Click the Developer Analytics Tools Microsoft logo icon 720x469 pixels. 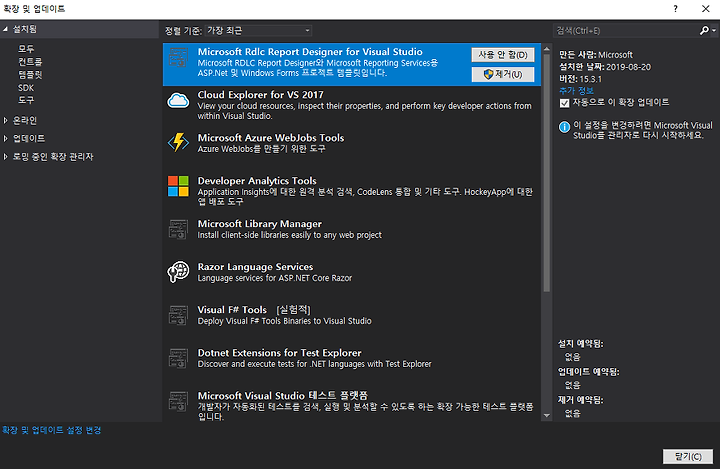click(x=178, y=186)
